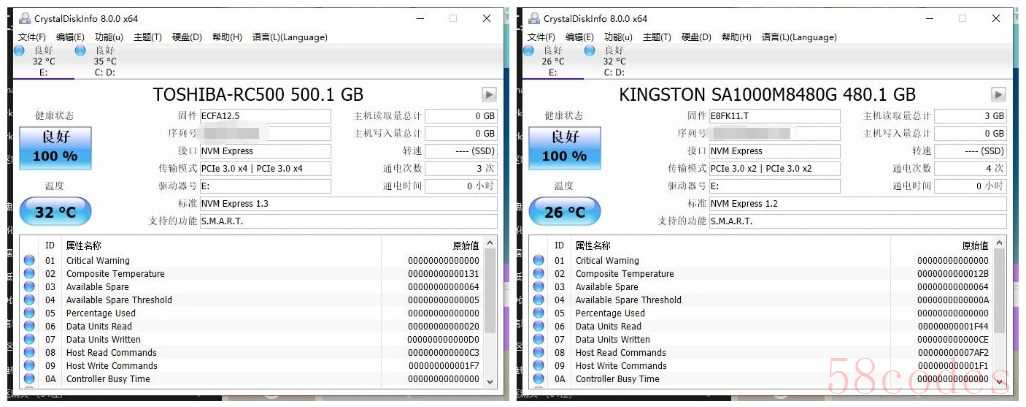
Task: Click scrollbar down arrow in TOSHIBA attribute list
Action: pyautogui.click(x=491, y=380)
